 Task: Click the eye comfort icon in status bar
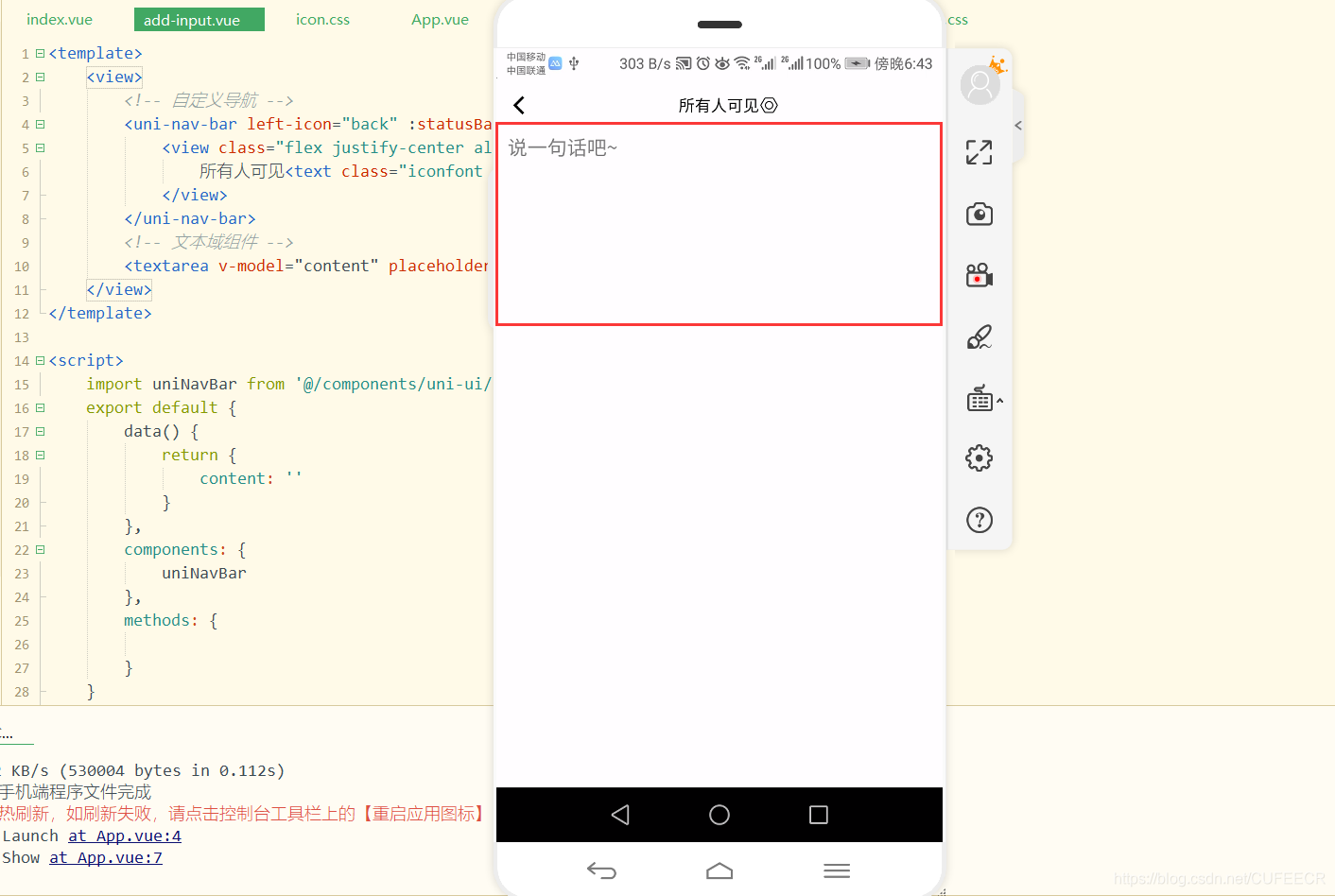[722, 63]
